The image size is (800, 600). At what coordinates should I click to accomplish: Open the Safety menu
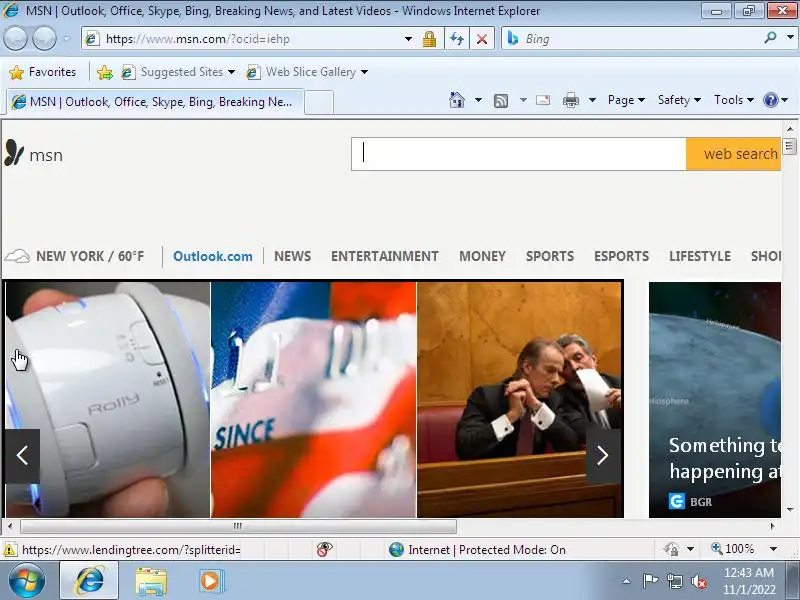tap(679, 100)
